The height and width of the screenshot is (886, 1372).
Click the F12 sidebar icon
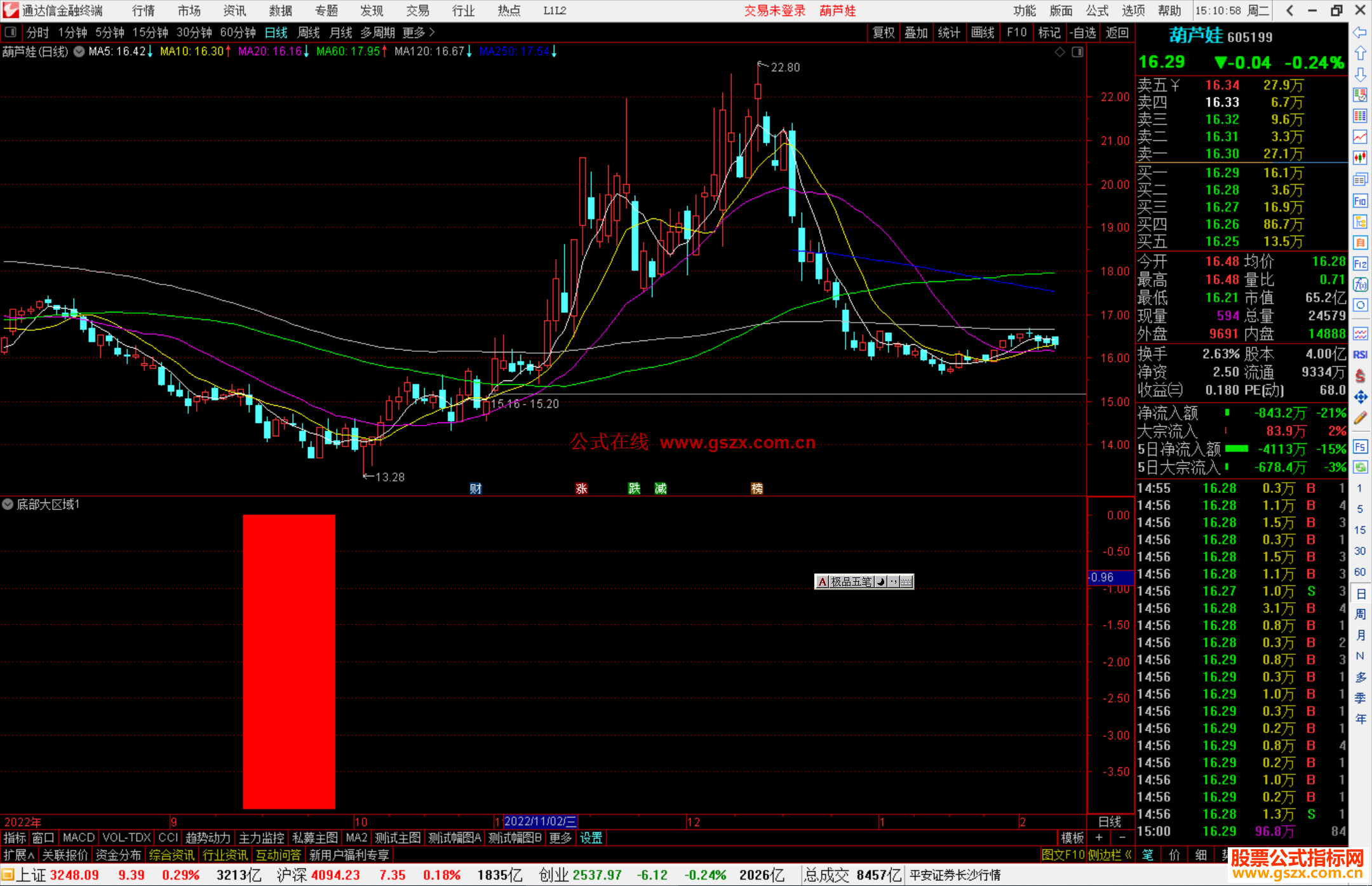point(1360,264)
